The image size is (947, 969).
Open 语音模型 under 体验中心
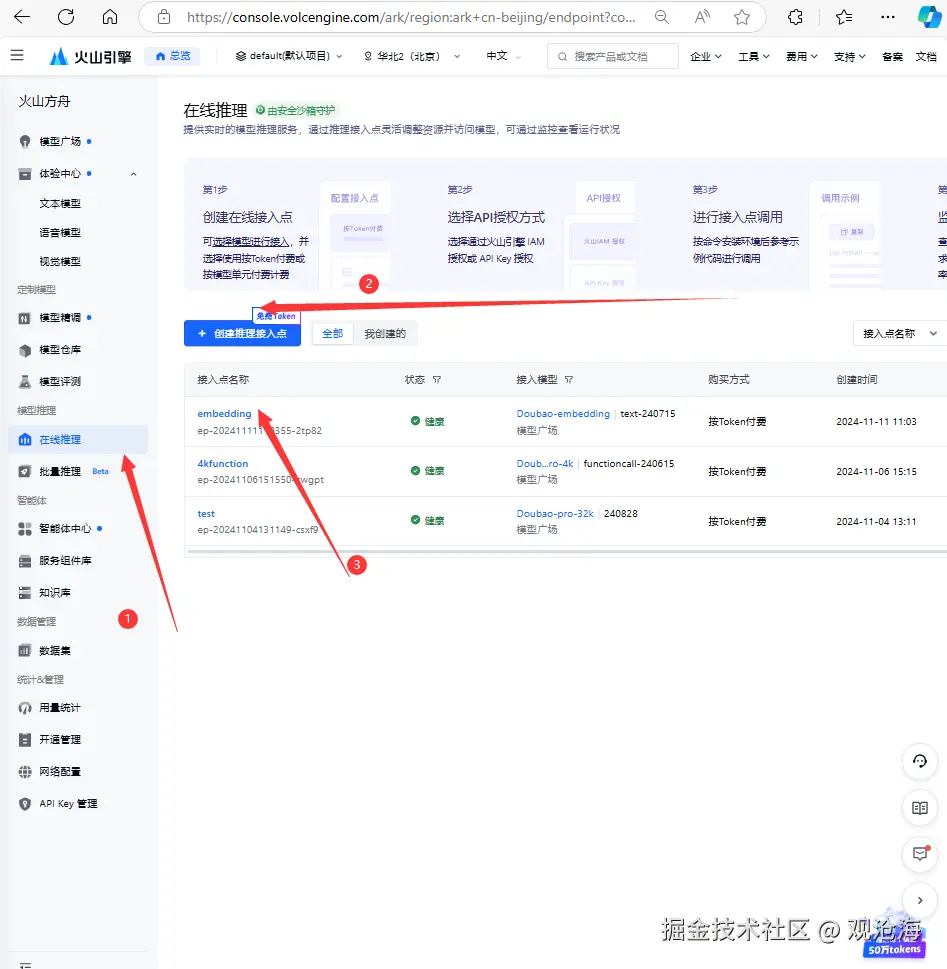coord(60,232)
